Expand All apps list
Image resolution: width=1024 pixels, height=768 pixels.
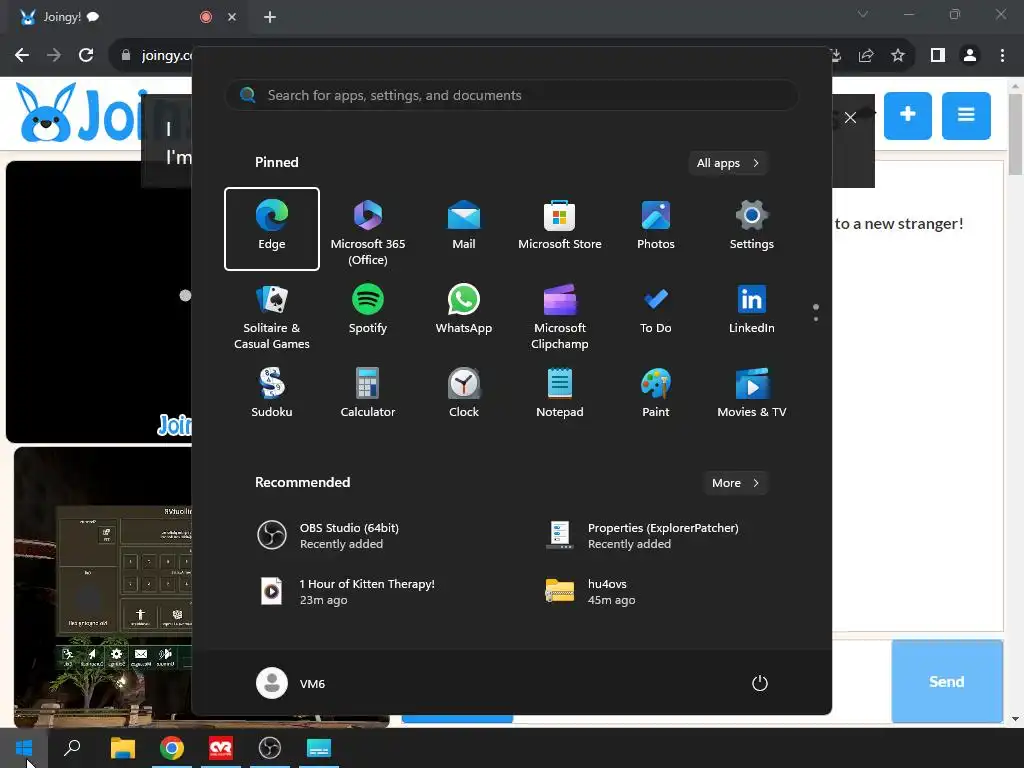pyautogui.click(x=728, y=163)
